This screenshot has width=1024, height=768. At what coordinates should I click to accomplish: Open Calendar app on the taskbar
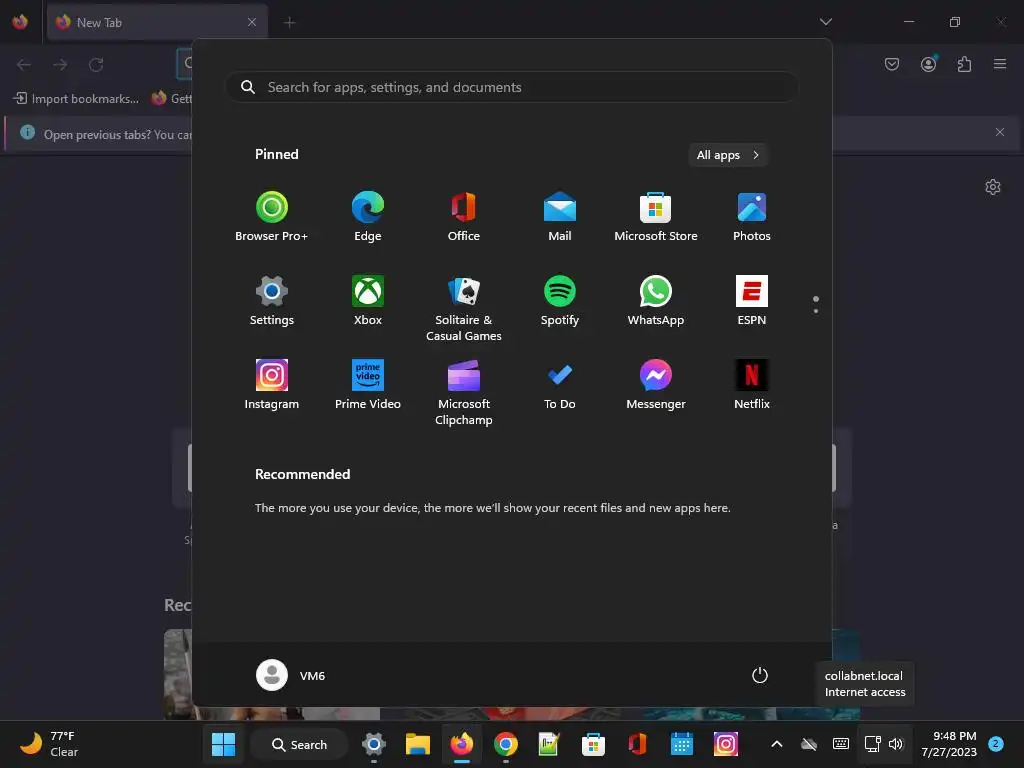[x=681, y=744]
